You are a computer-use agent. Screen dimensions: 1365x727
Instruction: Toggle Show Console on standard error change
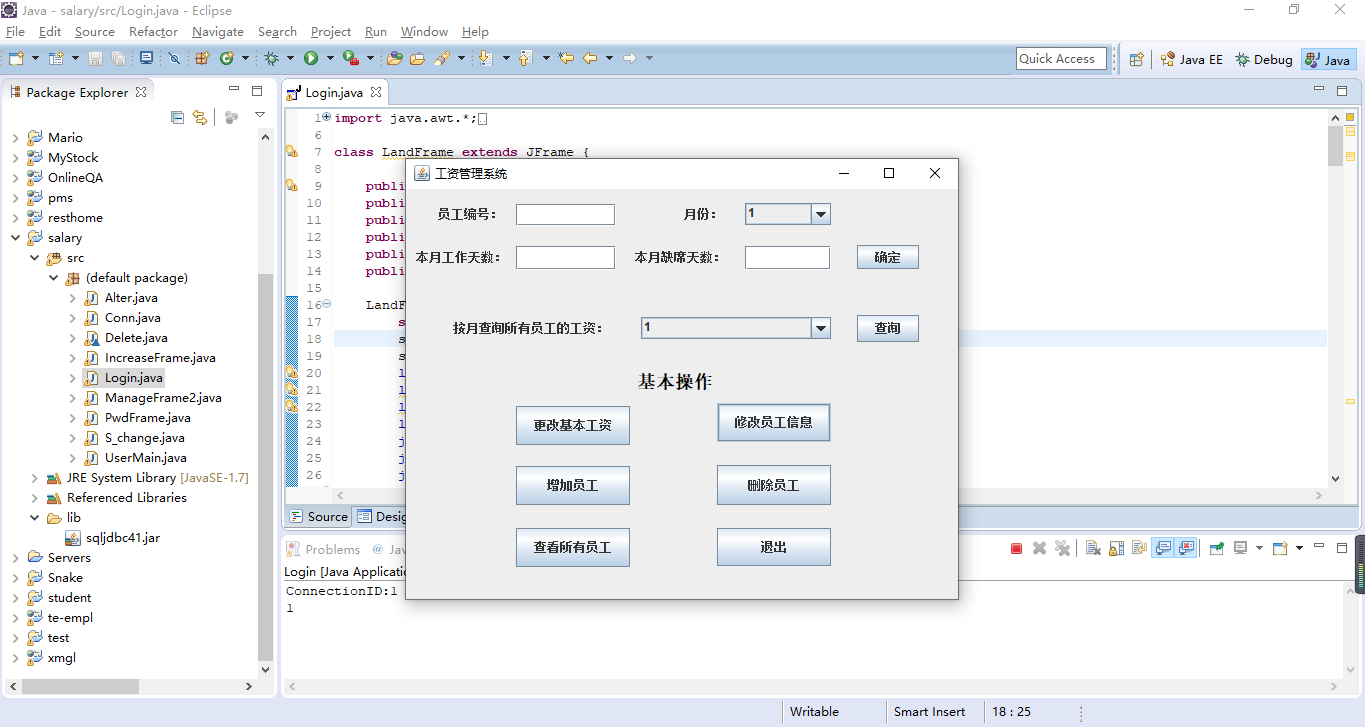1186,548
